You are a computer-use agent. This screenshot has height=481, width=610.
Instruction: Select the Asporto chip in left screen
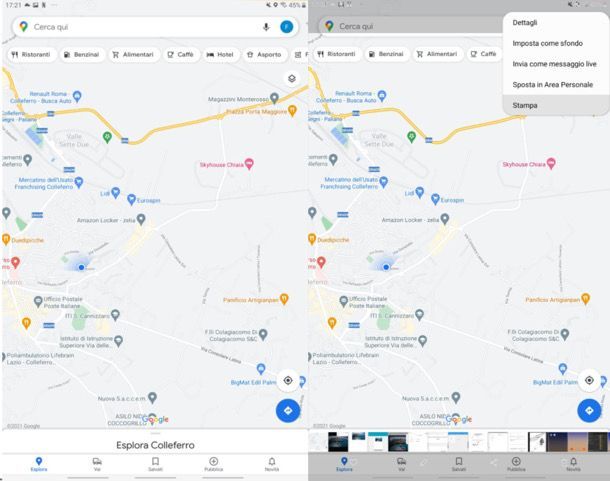(265, 54)
